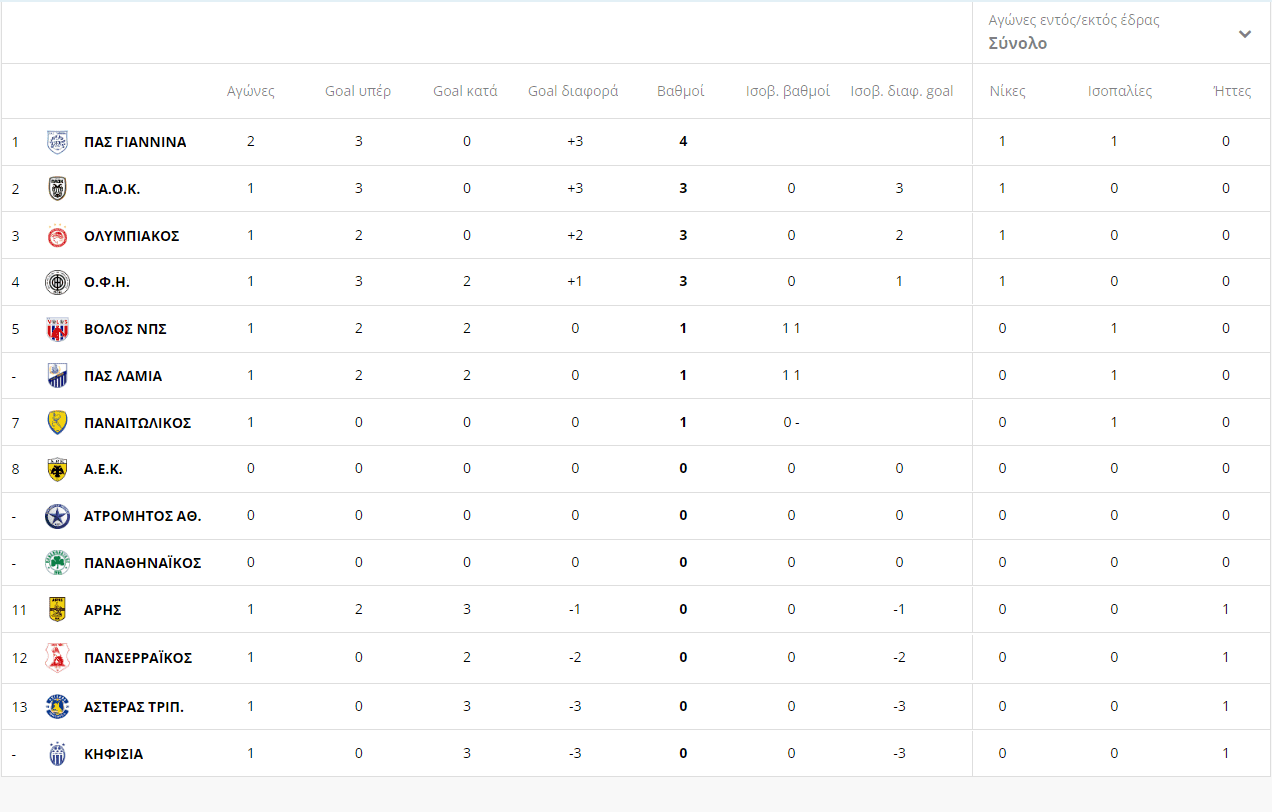Open the Σύνολο filter selector
Image resolution: width=1272 pixels, height=812 pixels.
tap(1018, 44)
